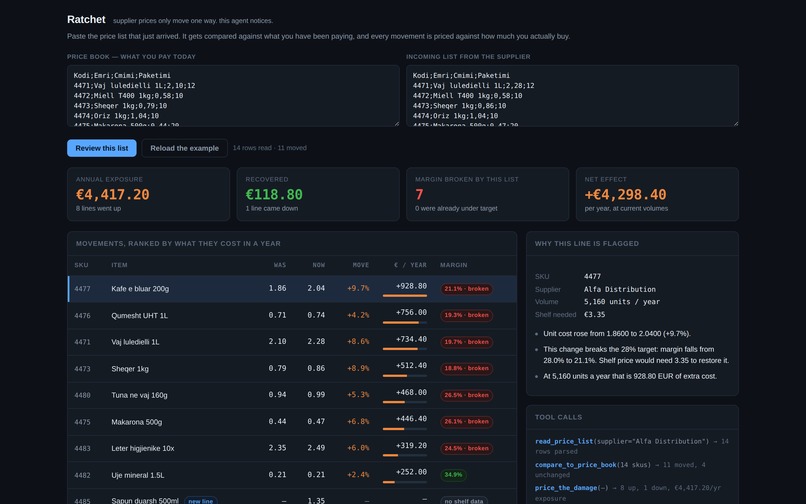This screenshot has height=504, width=806.
Task: Select the Leter higjienike 10x row
Action: pyautogui.click(x=292, y=448)
